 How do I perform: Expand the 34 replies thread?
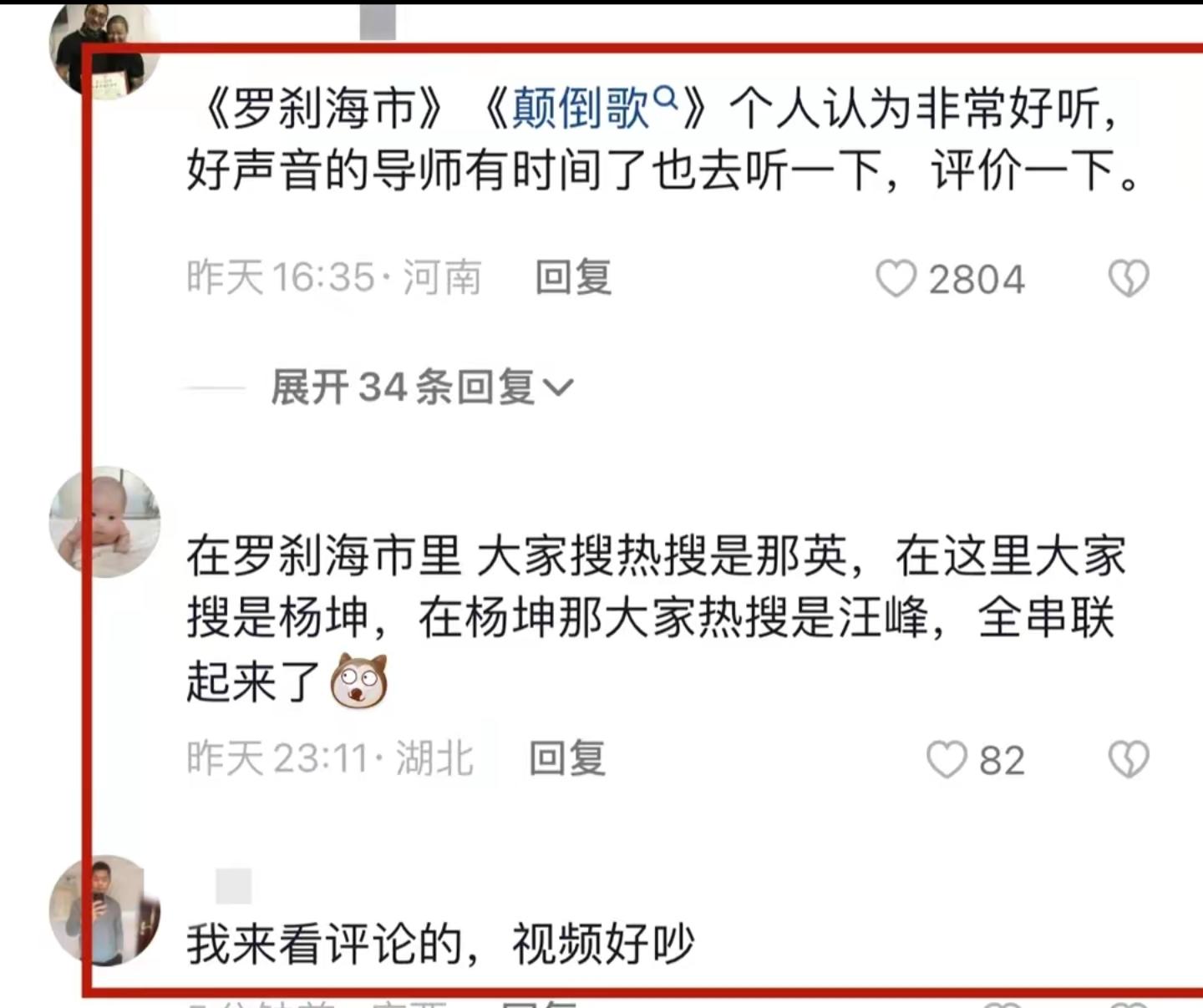[423, 387]
